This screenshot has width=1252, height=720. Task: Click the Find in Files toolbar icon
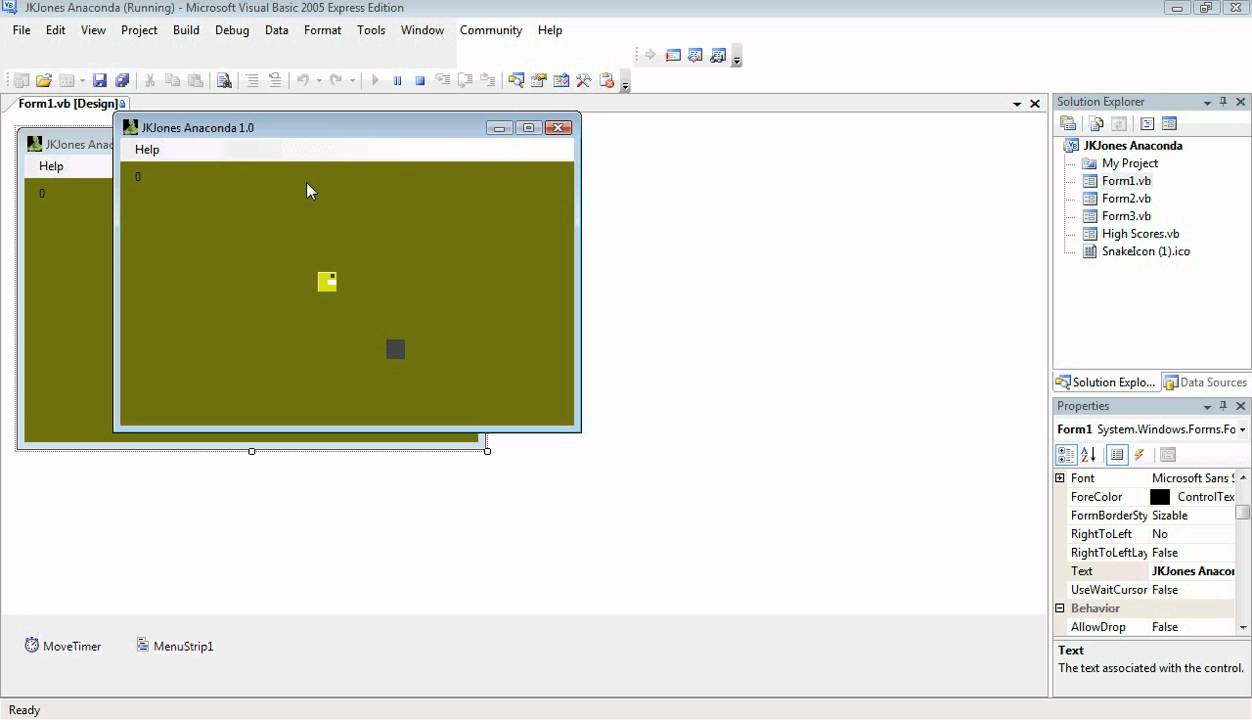pyautogui.click(x=224, y=81)
